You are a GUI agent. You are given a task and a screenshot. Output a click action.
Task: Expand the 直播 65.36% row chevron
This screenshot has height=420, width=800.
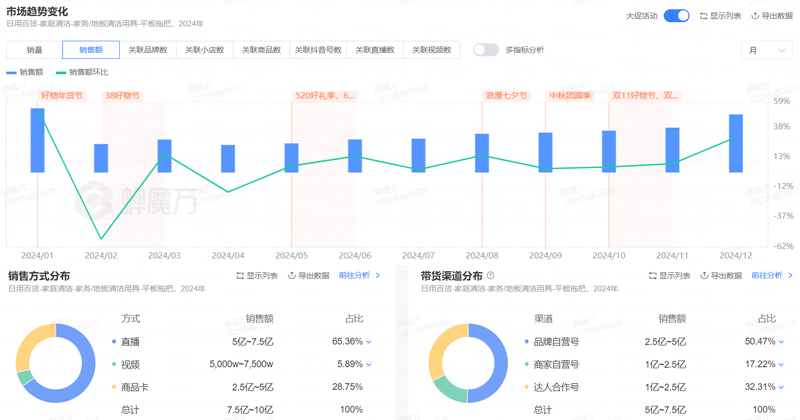pyautogui.click(x=369, y=342)
